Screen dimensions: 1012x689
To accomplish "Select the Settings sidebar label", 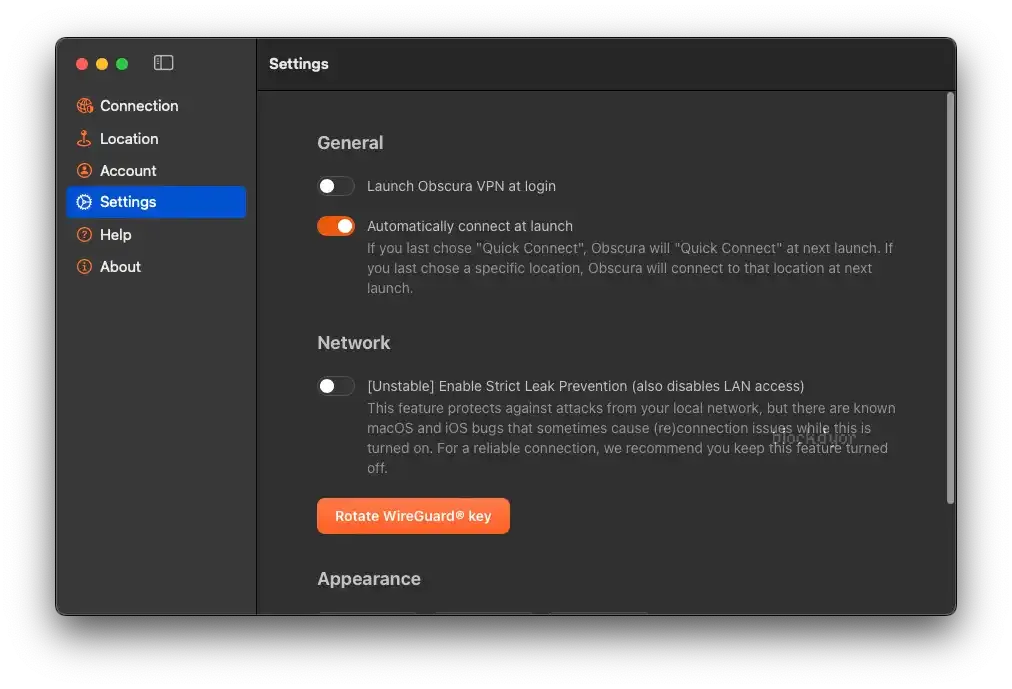I will point(128,202).
